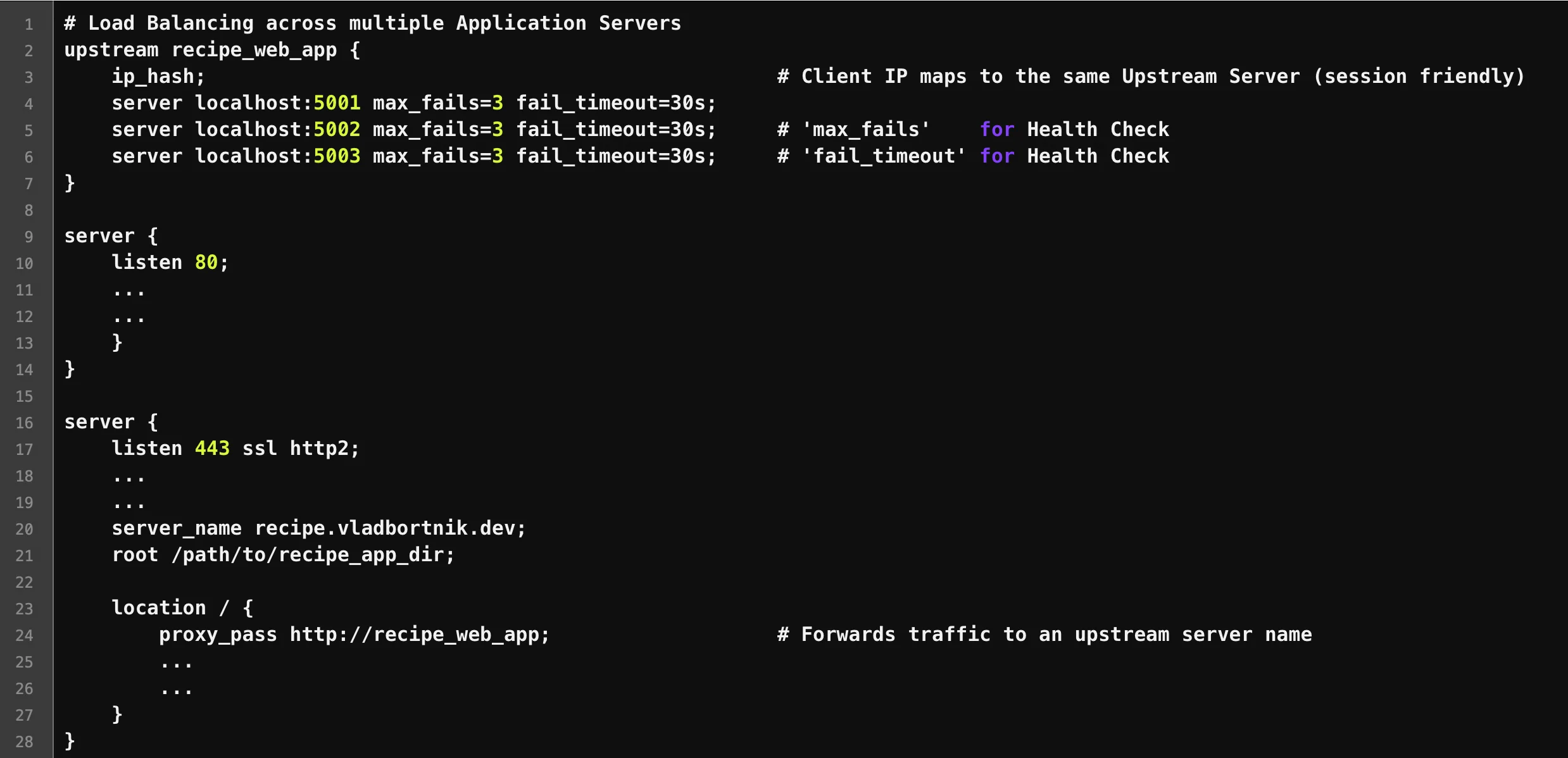Click the port number 443
1568x758 pixels.
[212, 449]
